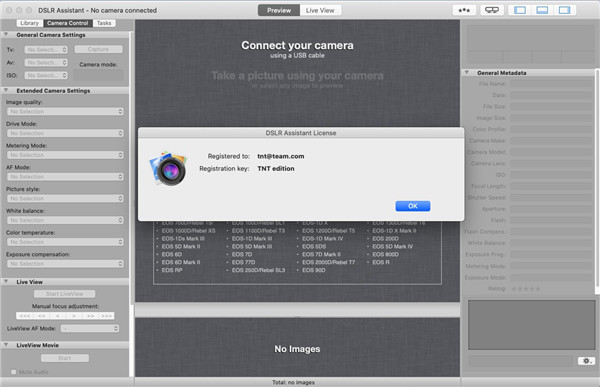
Task: Open the Tv shutter speed dropdown
Action: point(46,50)
